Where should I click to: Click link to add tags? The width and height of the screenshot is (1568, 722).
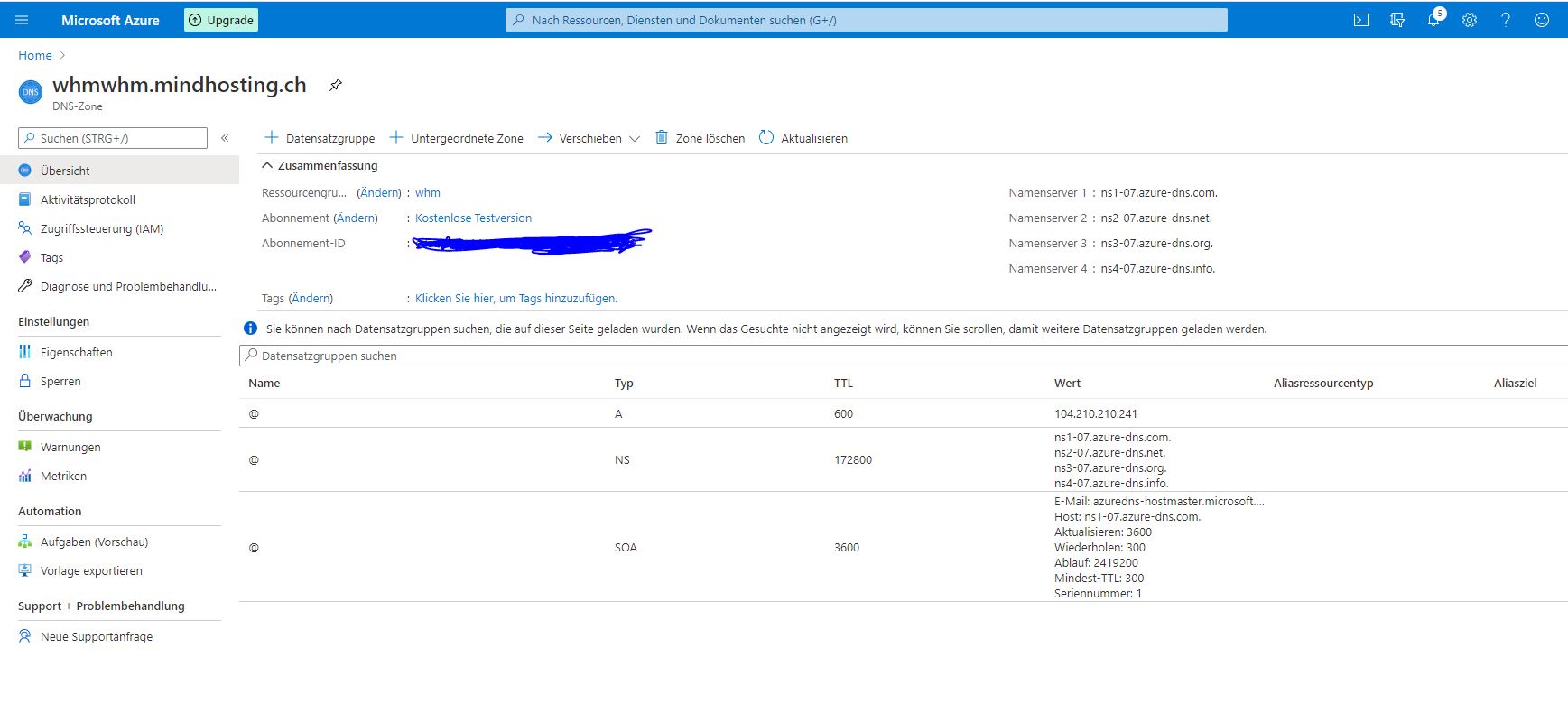coord(516,299)
